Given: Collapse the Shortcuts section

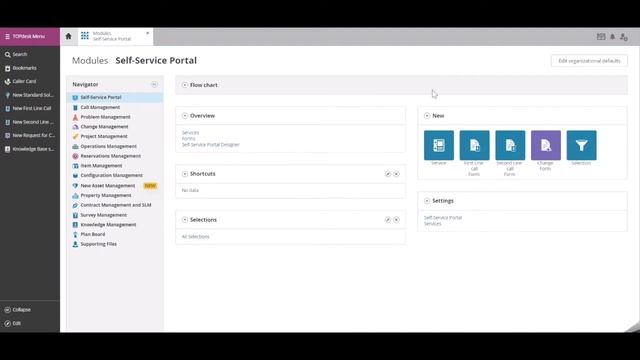Looking at the screenshot, I should [185, 174].
